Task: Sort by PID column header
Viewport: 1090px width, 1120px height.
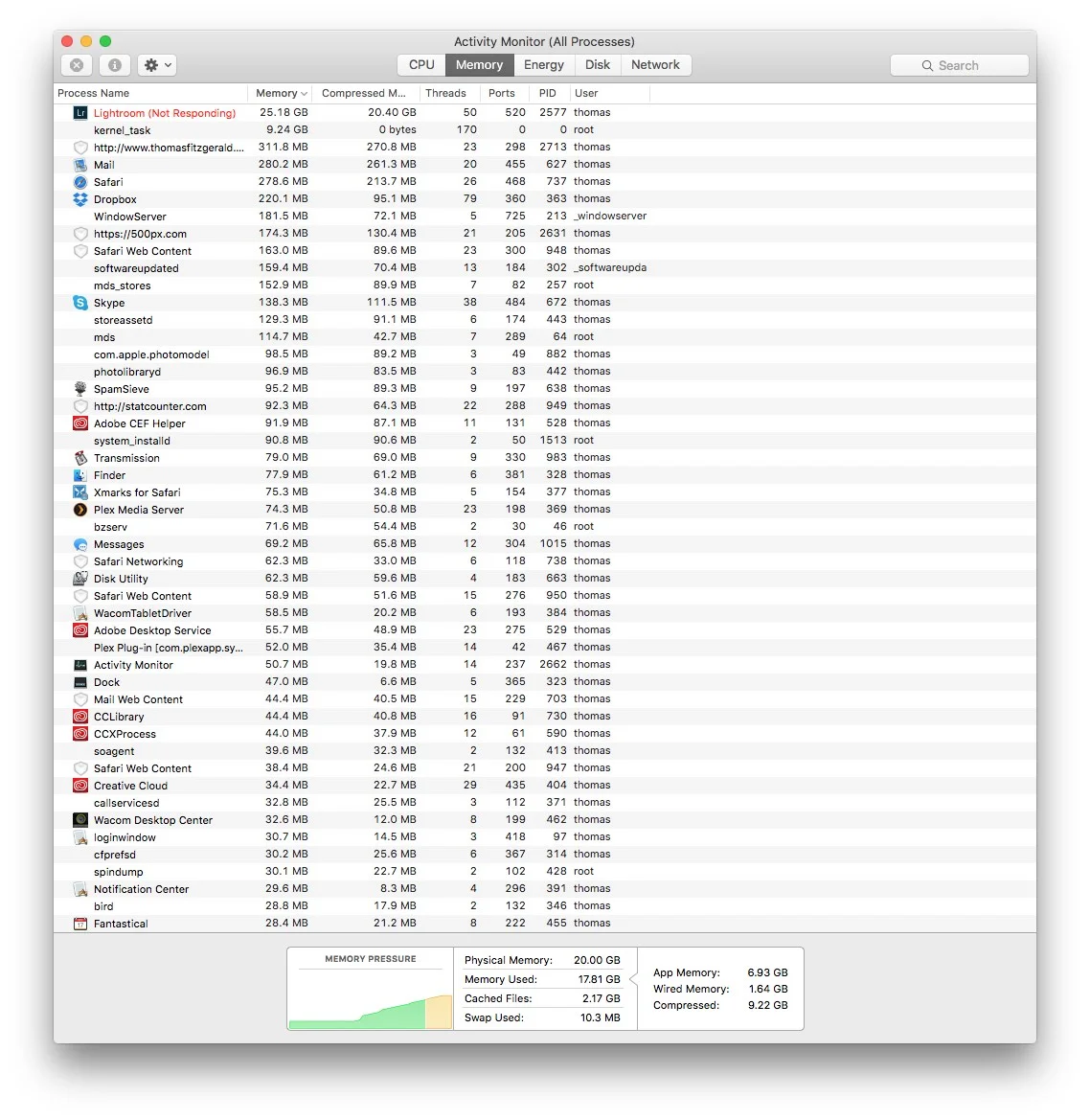Action: click(549, 94)
